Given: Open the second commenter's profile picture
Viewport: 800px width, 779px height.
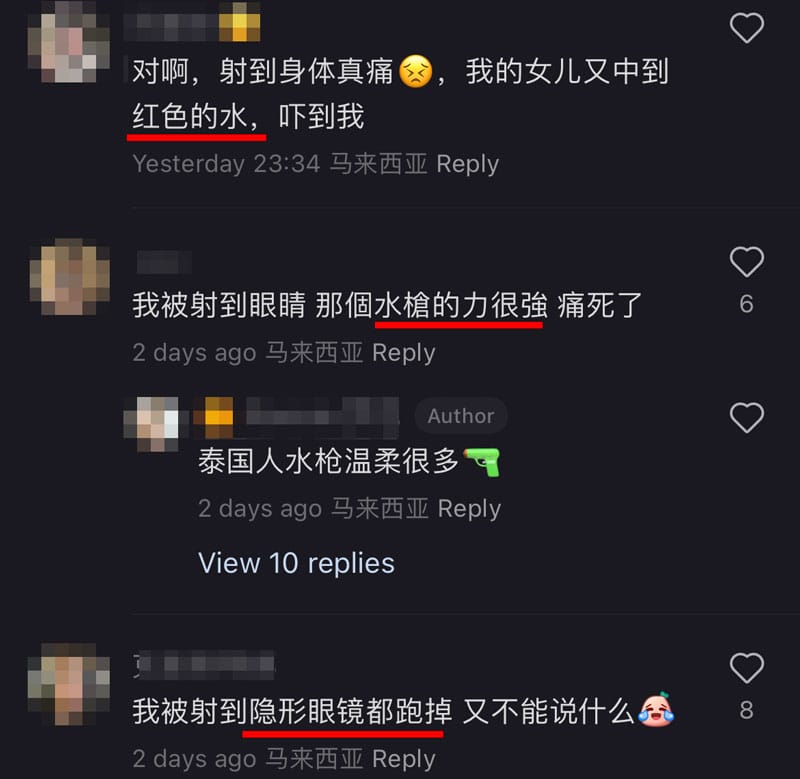Looking at the screenshot, I should pyautogui.click(x=70, y=277).
